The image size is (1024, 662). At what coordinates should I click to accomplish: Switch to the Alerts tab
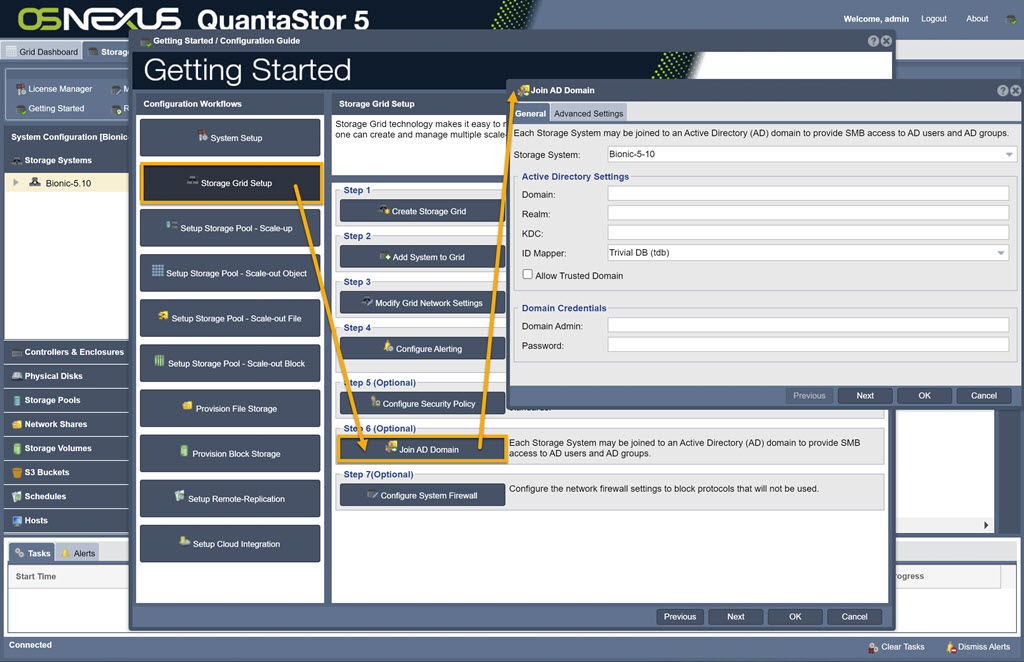pyautogui.click(x=78, y=553)
